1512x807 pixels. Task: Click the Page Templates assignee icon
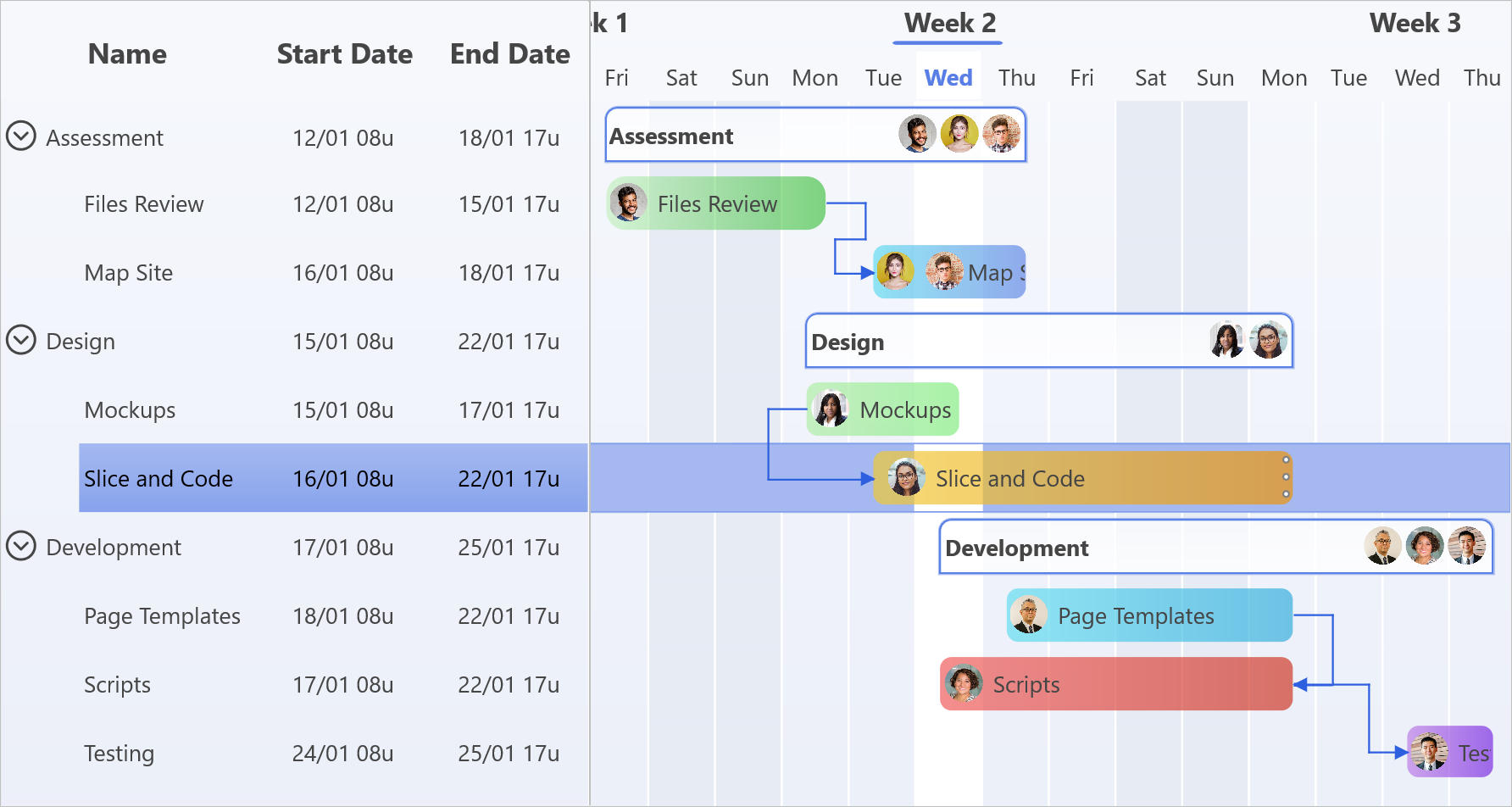[1029, 615]
